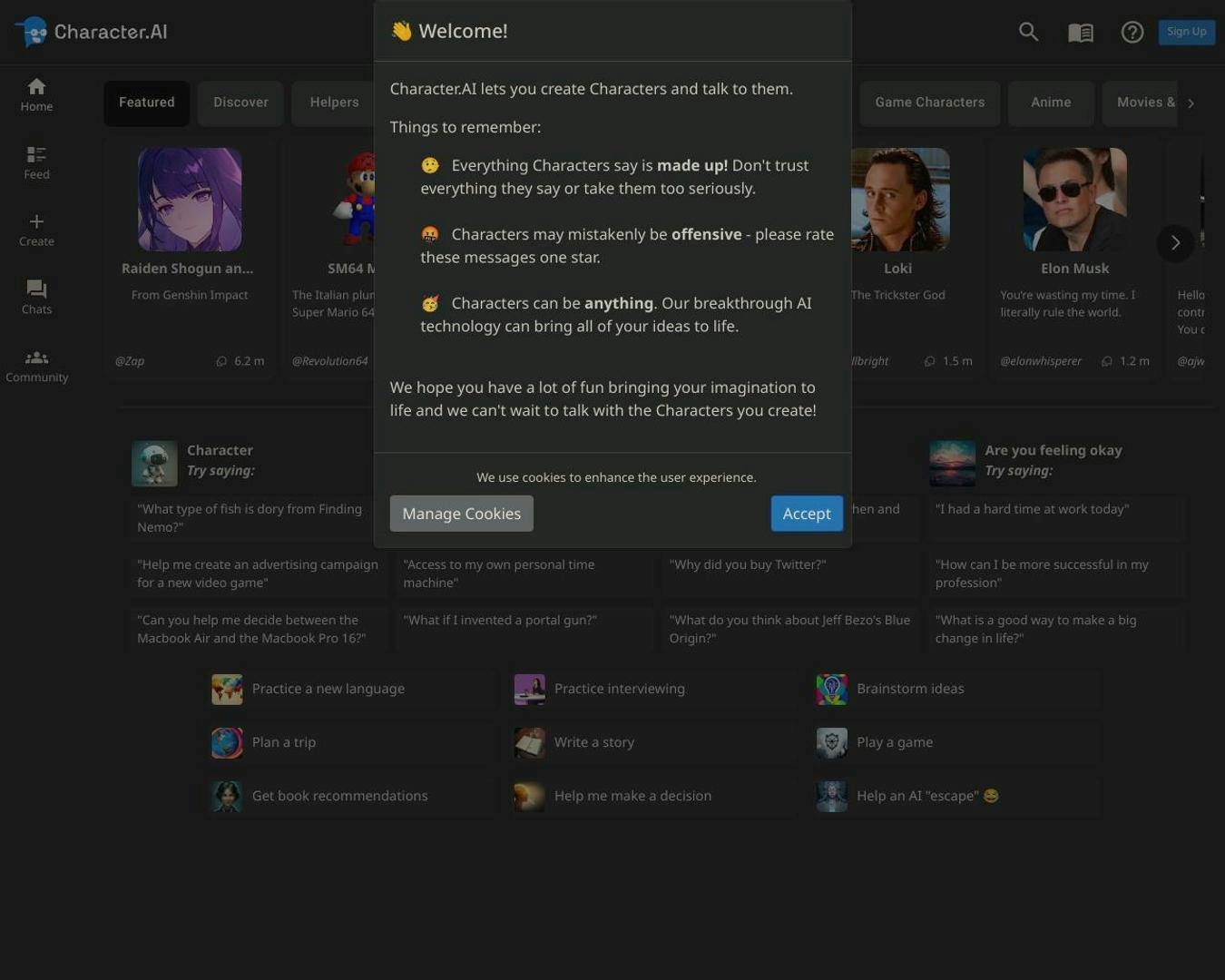Image resolution: width=1225 pixels, height=980 pixels.
Task: Advance the character carousel with the right arrow
Action: [x=1175, y=243]
